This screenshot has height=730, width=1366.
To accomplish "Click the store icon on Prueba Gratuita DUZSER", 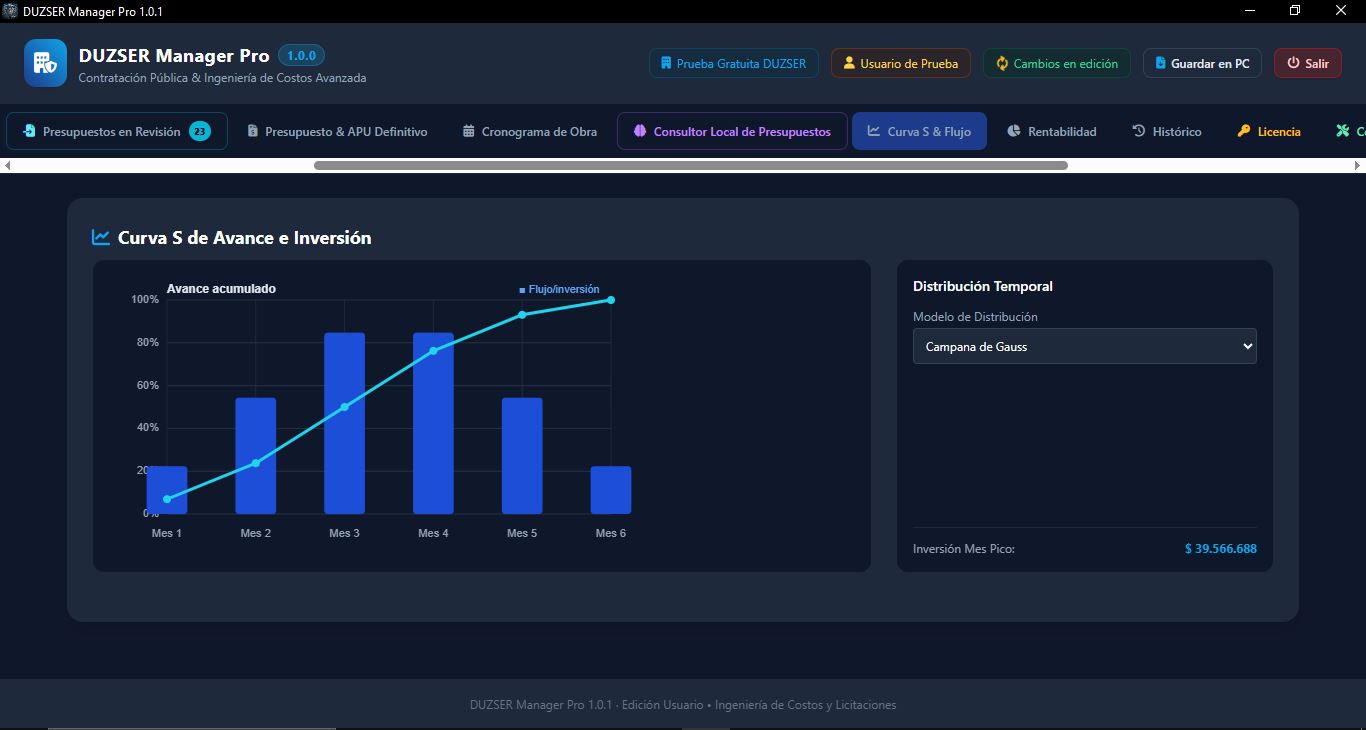I will point(664,64).
